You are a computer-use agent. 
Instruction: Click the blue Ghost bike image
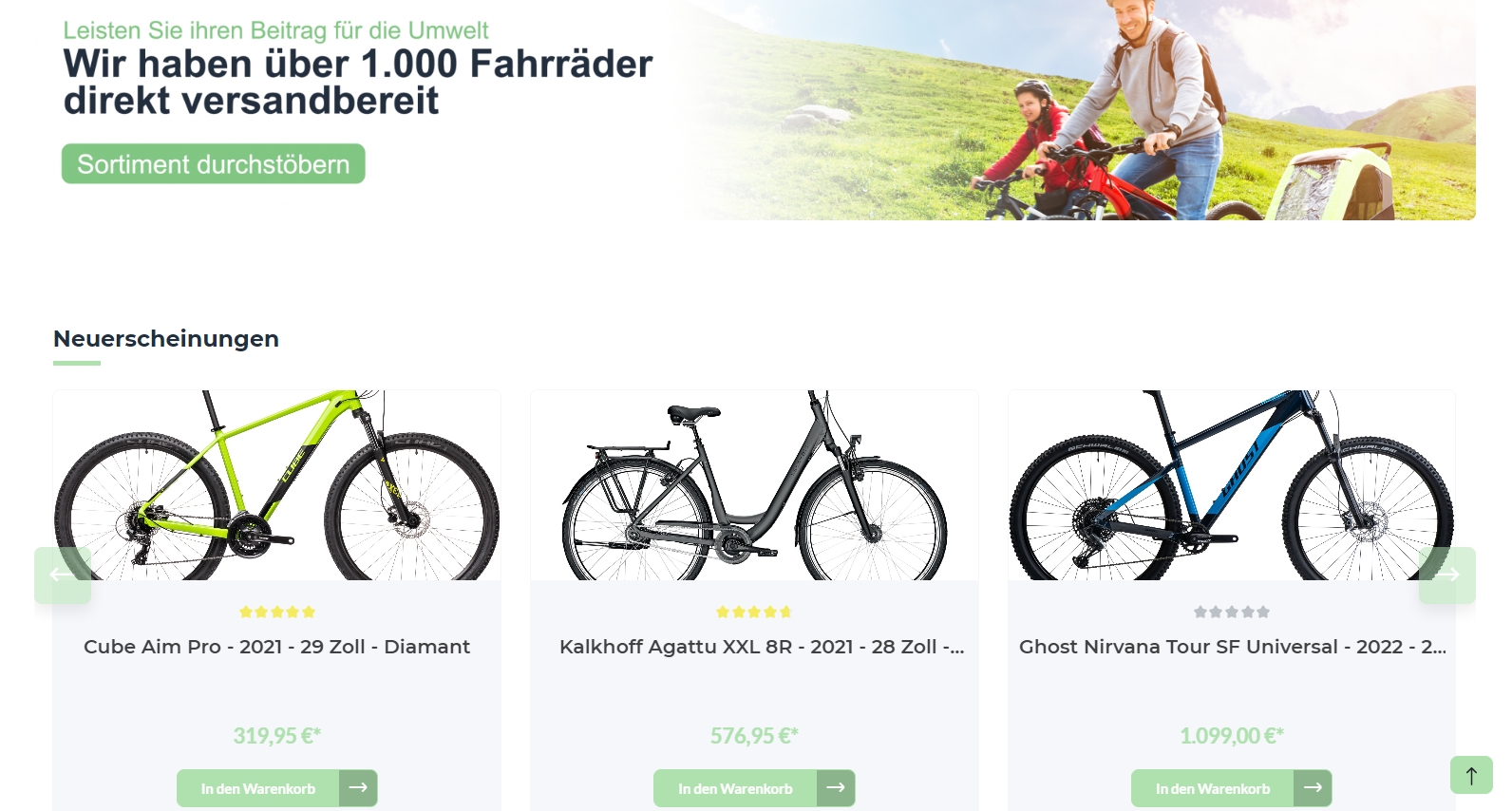[1232, 485]
